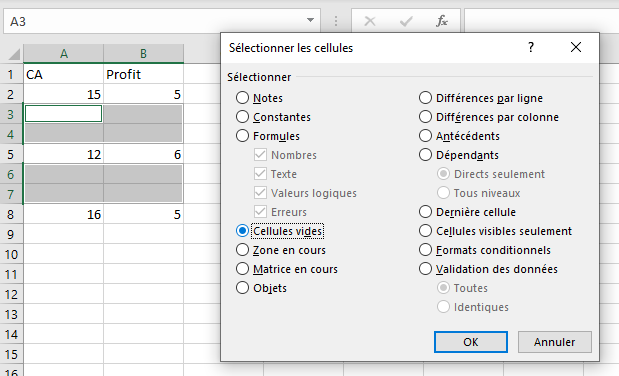Click cell A1 containing CA
Image resolution: width=619 pixels, height=376 pixels.
pyautogui.click(x=64, y=74)
